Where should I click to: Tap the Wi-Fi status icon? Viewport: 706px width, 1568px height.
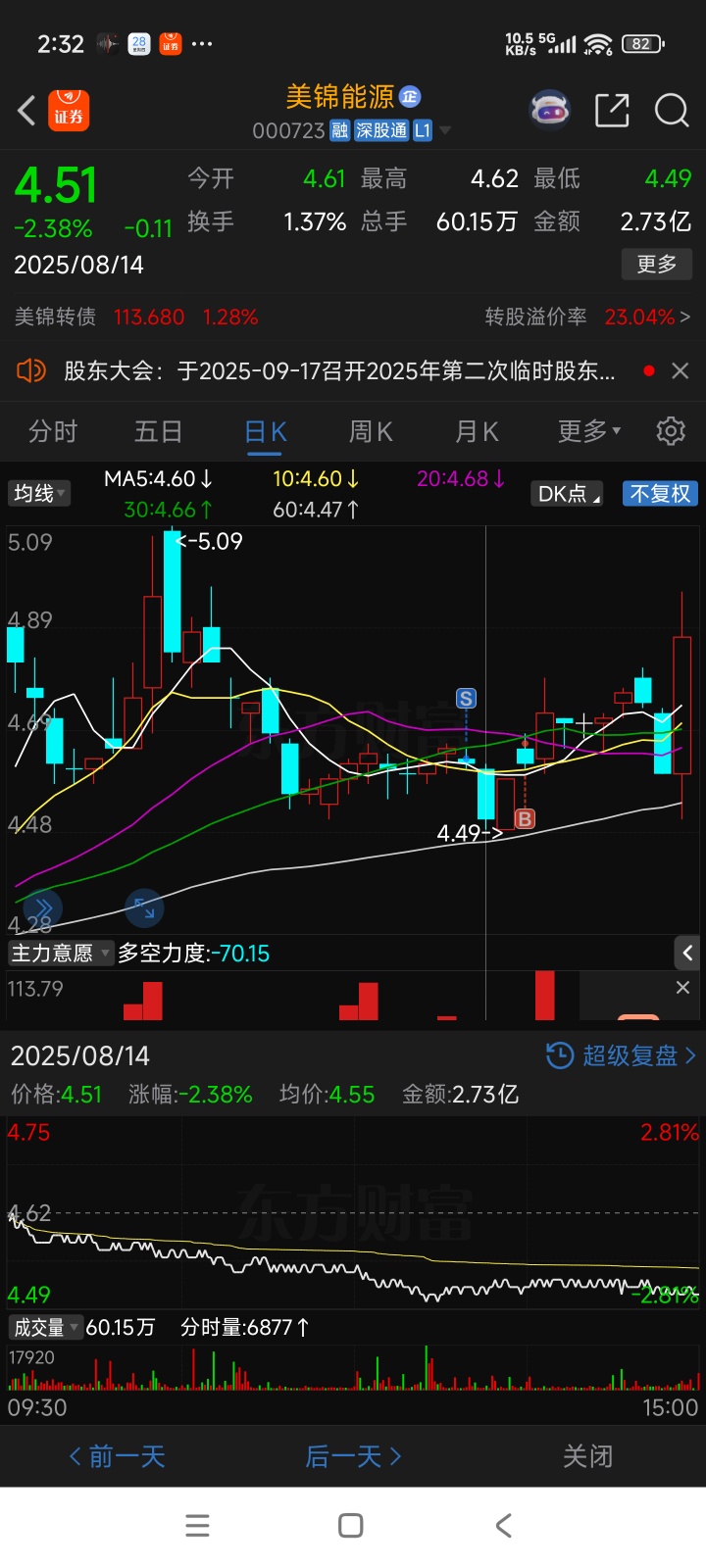pyautogui.click(x=598, y=44)
